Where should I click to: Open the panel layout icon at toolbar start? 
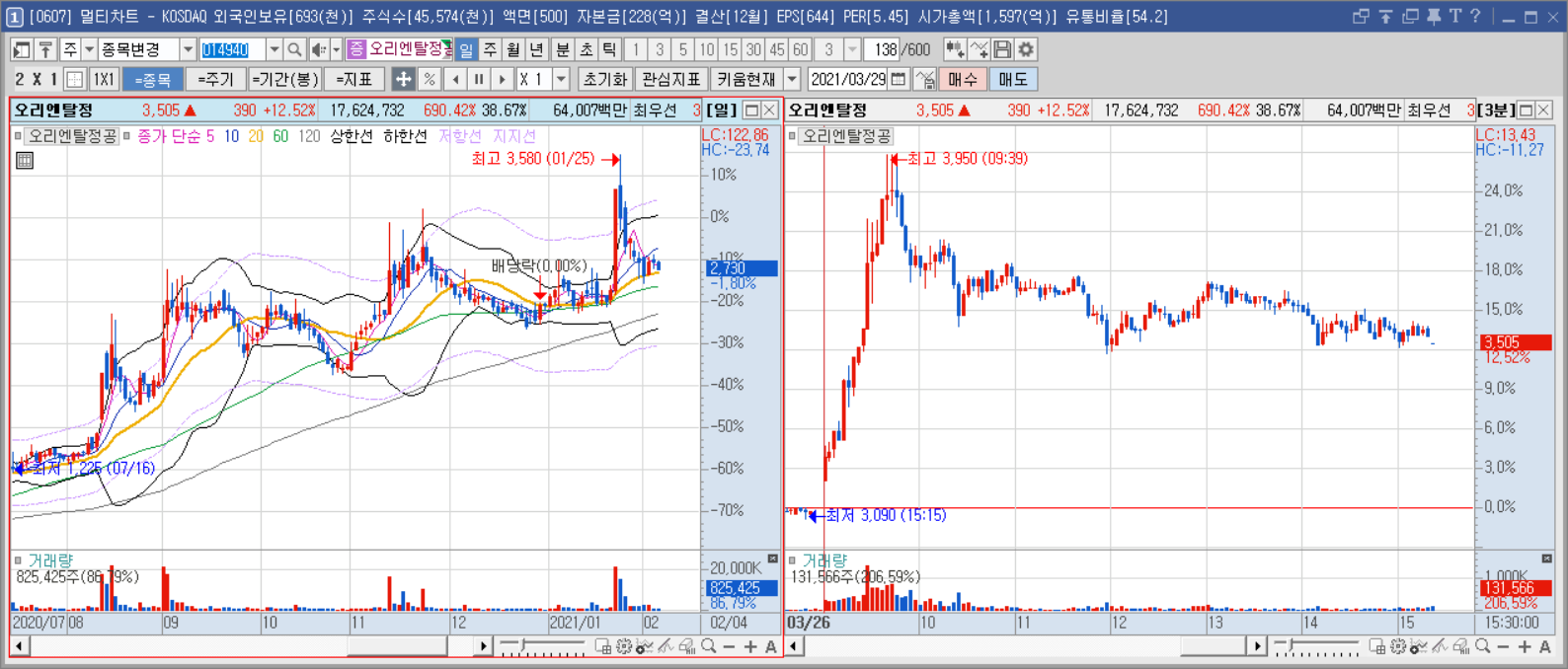tap(22, 49)
